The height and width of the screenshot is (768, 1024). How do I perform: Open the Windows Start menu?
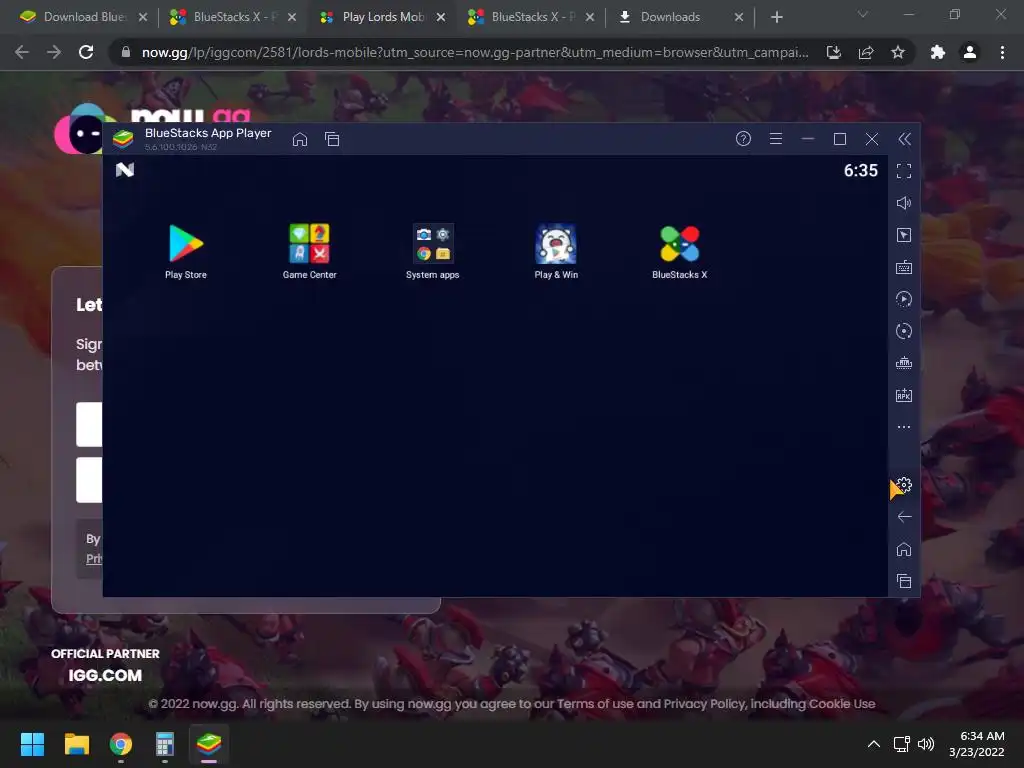(x=32, y=744)
